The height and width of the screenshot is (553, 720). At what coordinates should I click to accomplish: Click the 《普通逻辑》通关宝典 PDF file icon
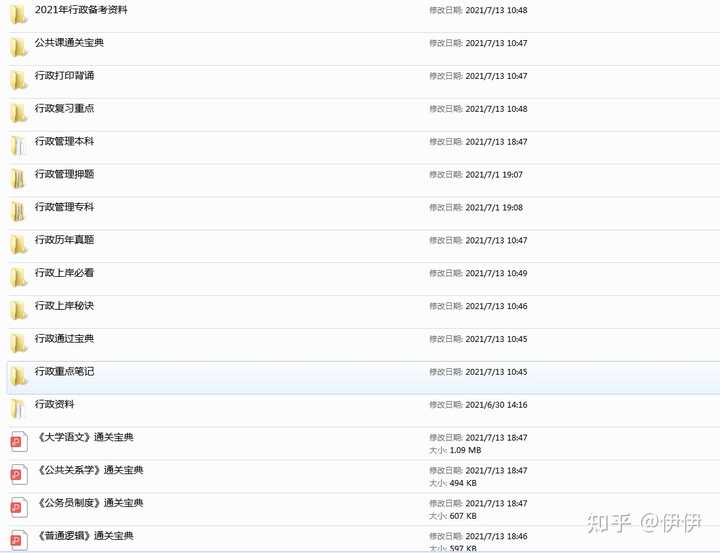19,540
